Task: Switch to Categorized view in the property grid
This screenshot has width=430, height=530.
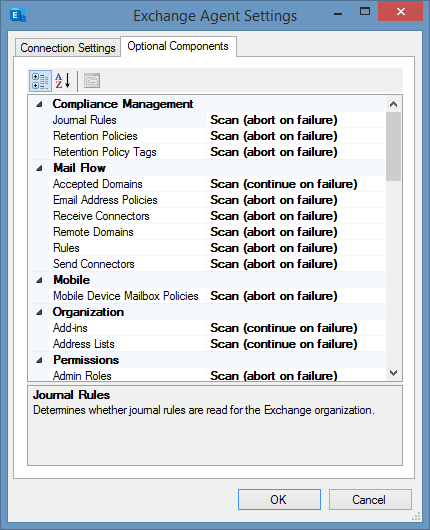Action: pyautogui.click(x=40, y=81)
